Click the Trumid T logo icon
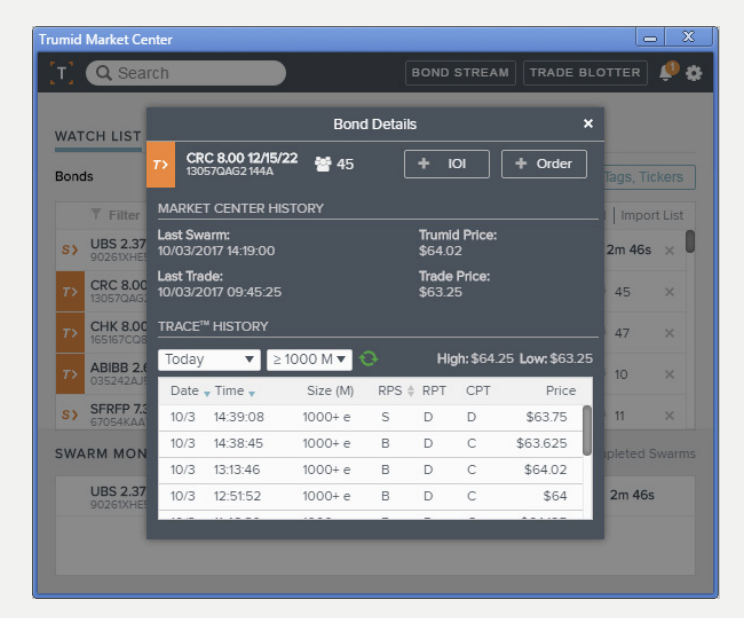The image size is (744, 618). [x=62, y=73]
